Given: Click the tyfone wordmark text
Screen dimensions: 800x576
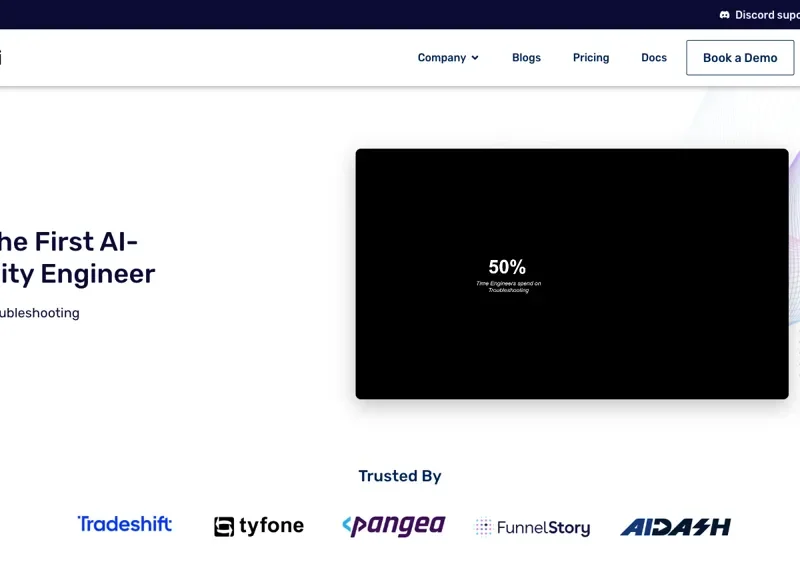Looking at the screenshot, I should 271,526.
